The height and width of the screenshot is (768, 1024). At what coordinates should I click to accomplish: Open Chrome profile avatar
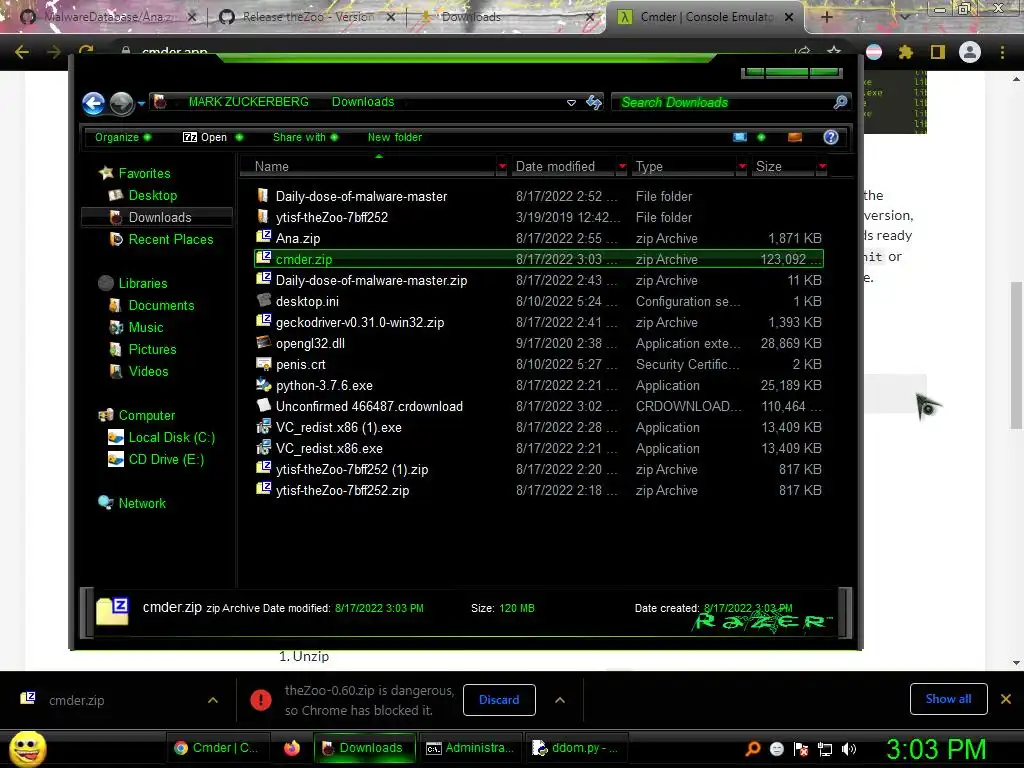point(970,52)
